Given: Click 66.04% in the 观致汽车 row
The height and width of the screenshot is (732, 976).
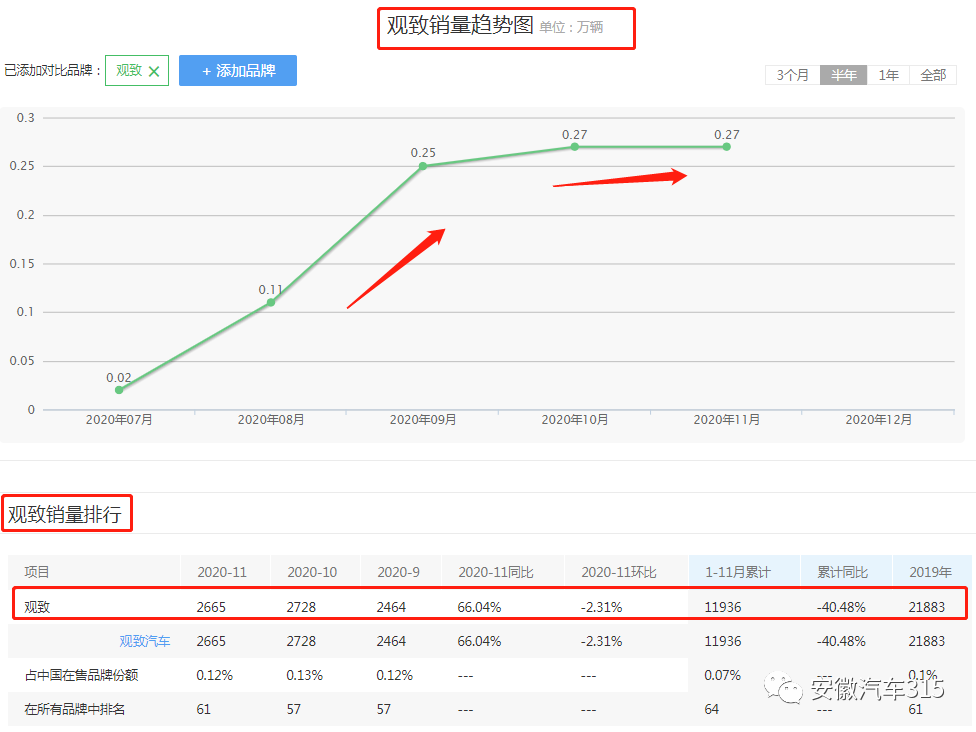Looking at the screenshot, I should click(x=479, y=641).
